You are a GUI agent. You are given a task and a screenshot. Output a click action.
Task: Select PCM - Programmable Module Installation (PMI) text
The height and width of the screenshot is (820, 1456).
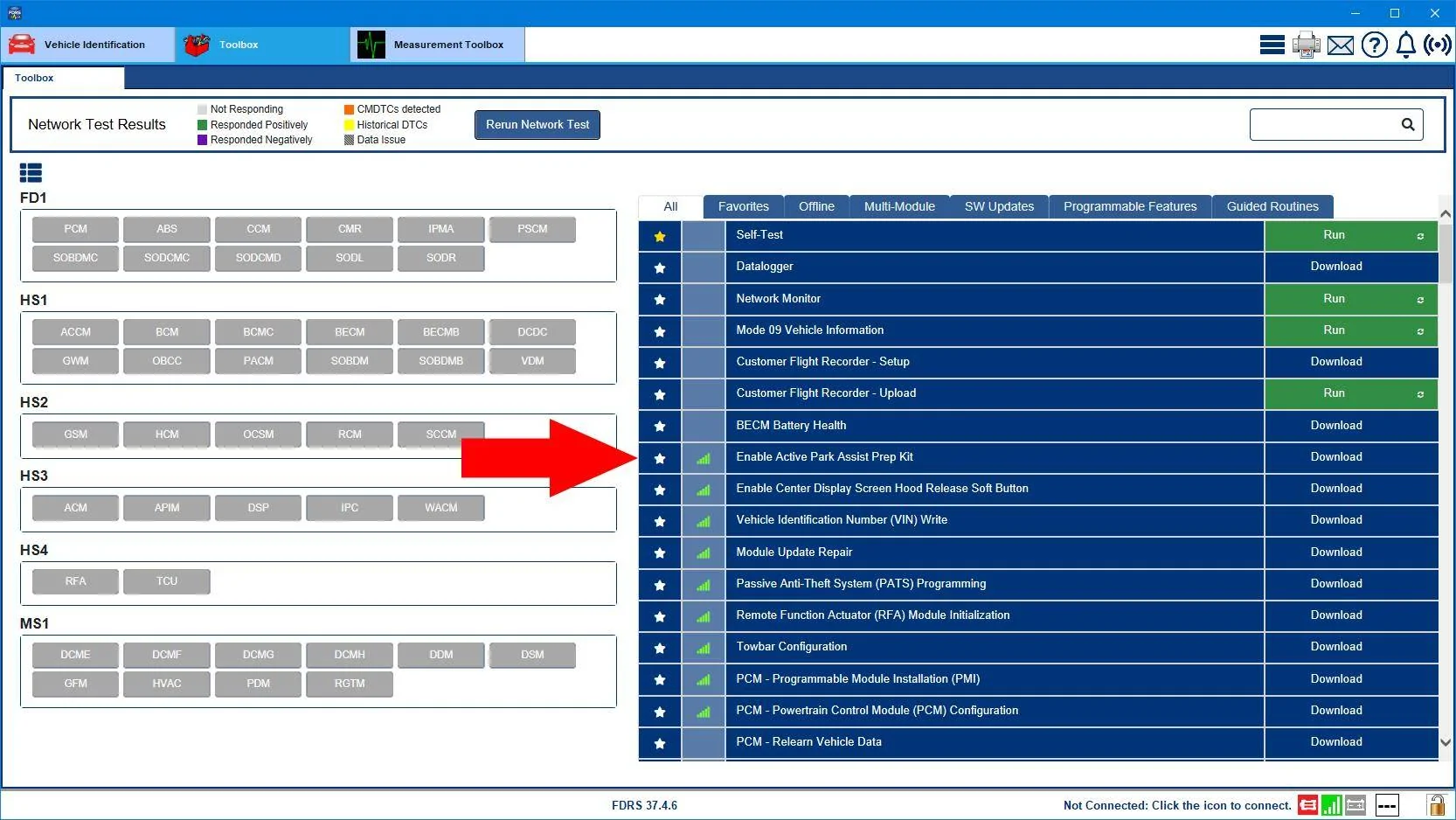(858, 679)
